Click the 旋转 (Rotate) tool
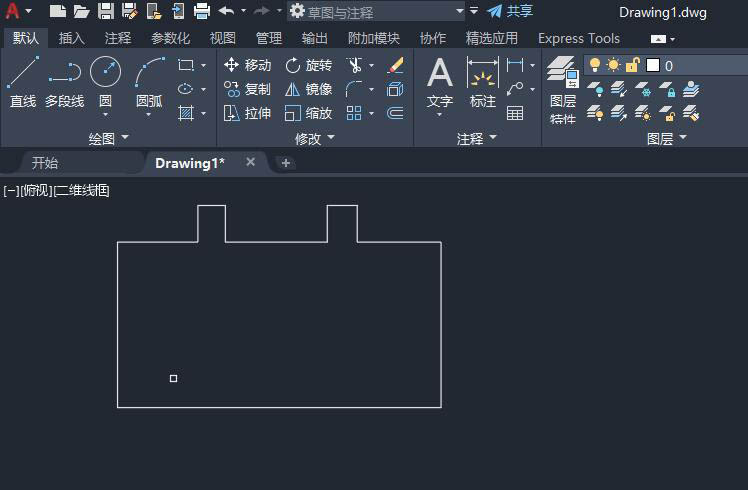The width and height of the screenshot is (748, 490). pyautogui.click(x=308, y=65)
